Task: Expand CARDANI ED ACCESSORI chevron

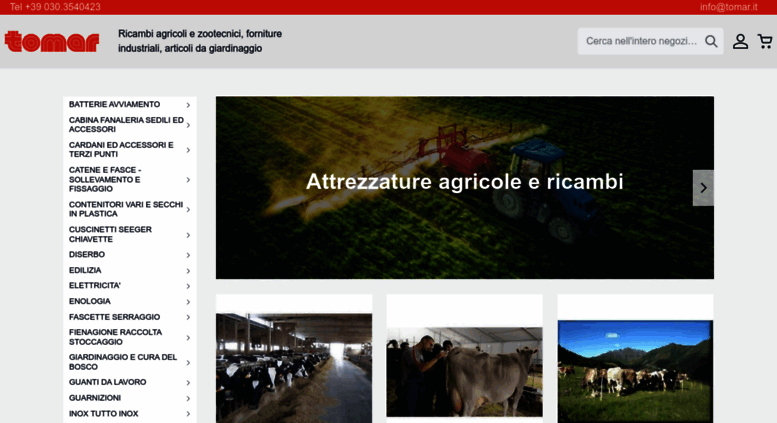Action: 188,150
